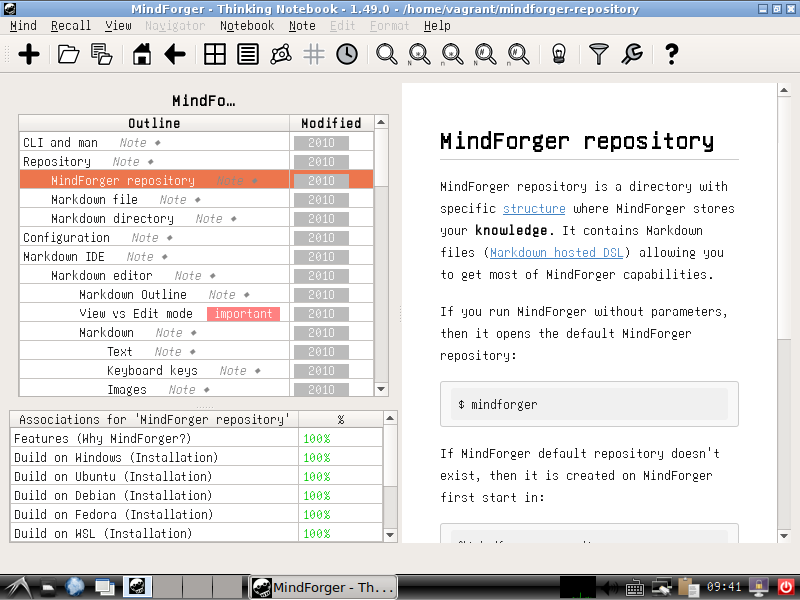Follow the 'Markdown hosted DSL' link
800x600 pixels.
[x=556, y=253]
